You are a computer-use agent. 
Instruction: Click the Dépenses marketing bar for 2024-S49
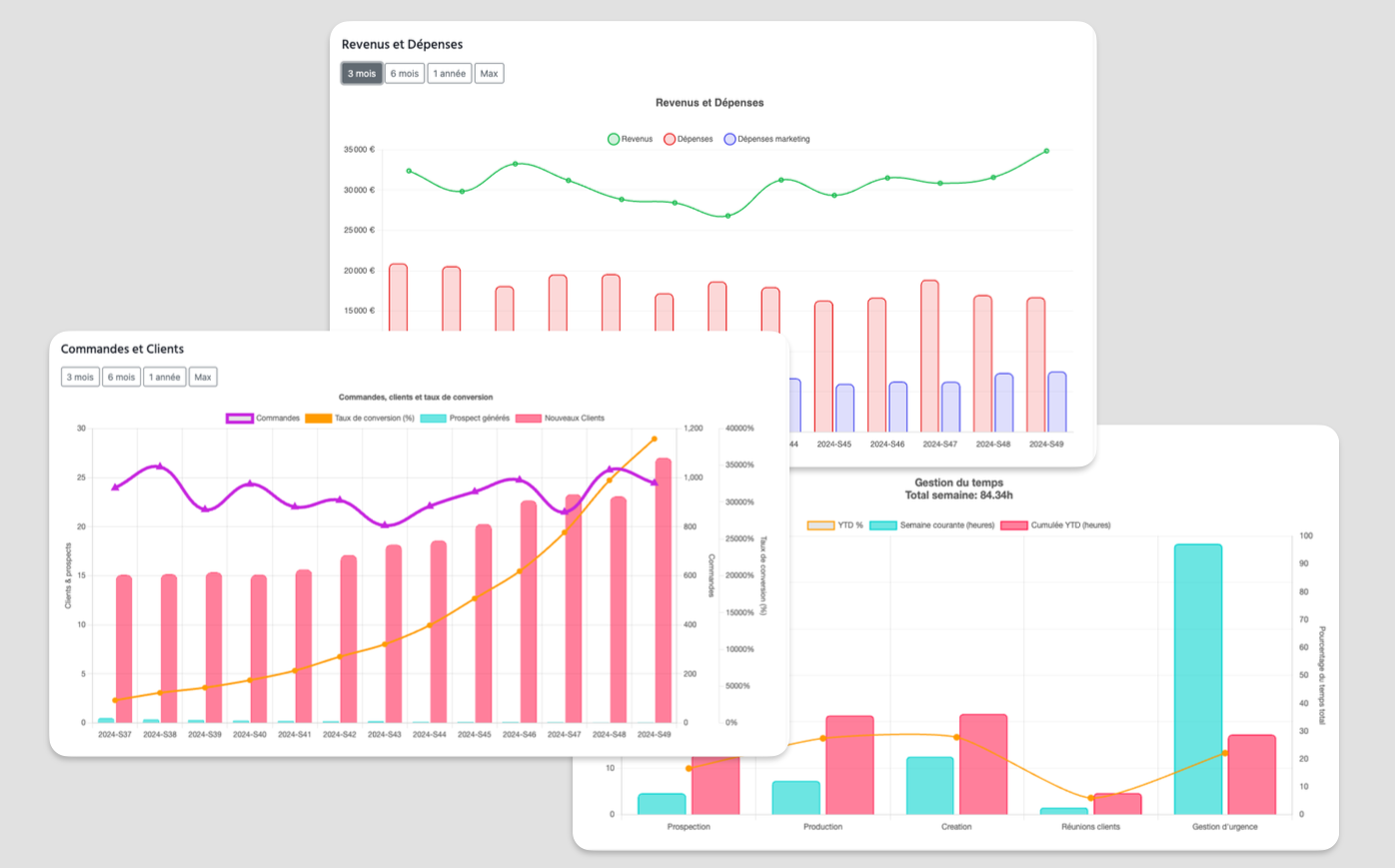1057,403
